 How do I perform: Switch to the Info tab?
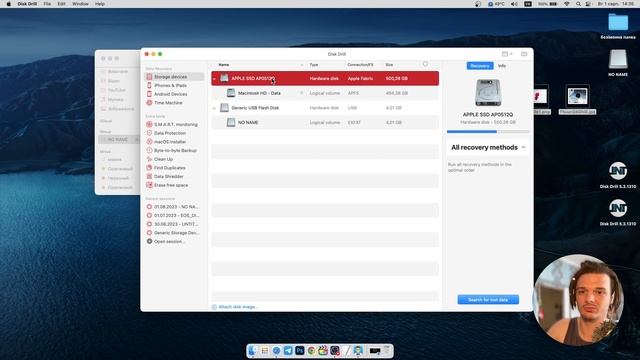tap(502, 66)
